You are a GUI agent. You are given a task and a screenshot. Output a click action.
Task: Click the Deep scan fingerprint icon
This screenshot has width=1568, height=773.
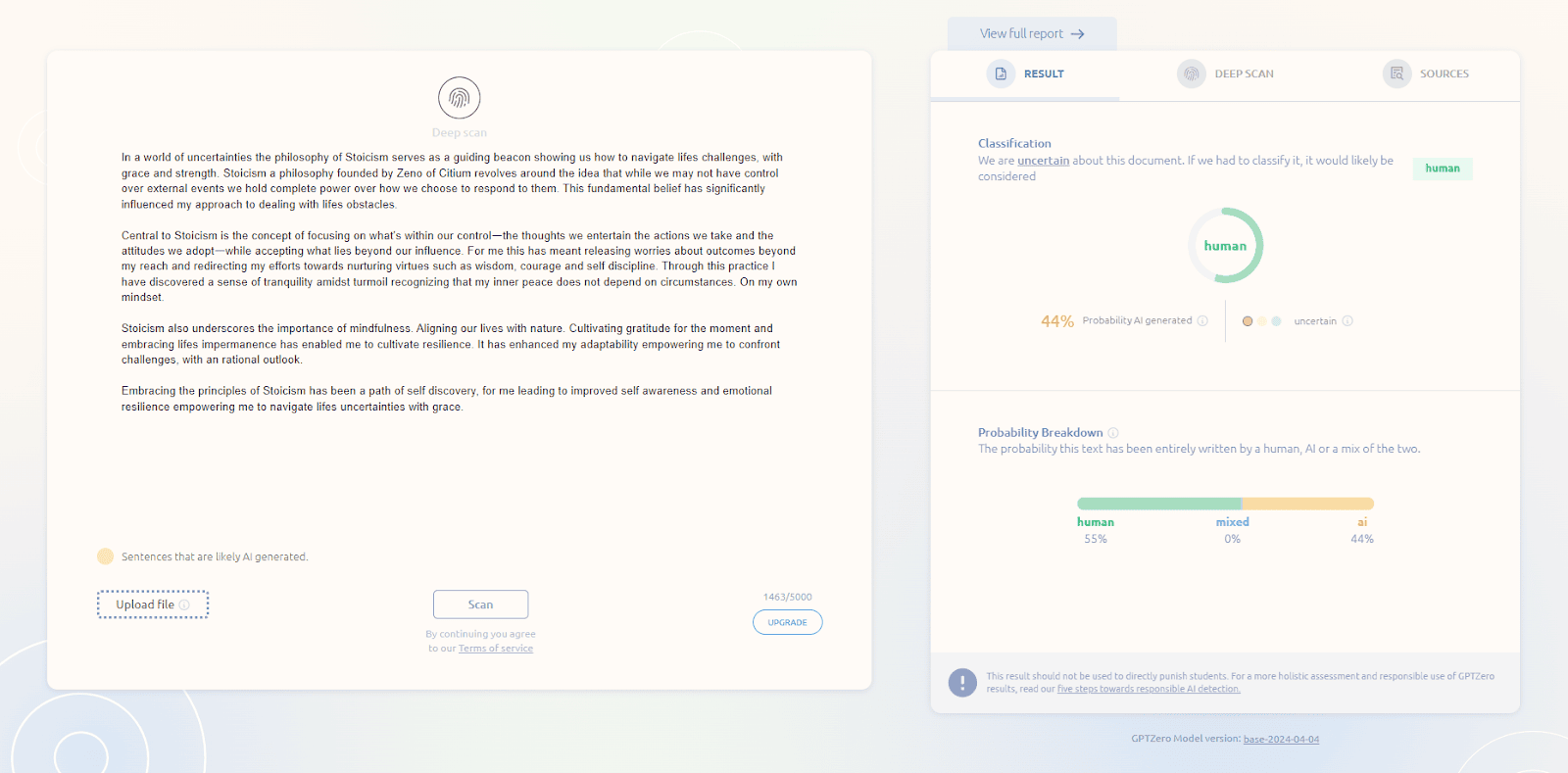pos(459,98)
